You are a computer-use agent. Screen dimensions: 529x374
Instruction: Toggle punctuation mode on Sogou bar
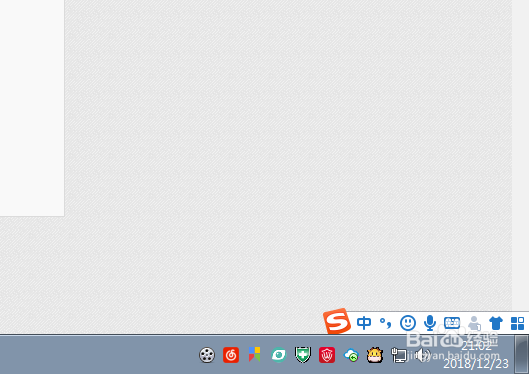[x=386, y=323]
